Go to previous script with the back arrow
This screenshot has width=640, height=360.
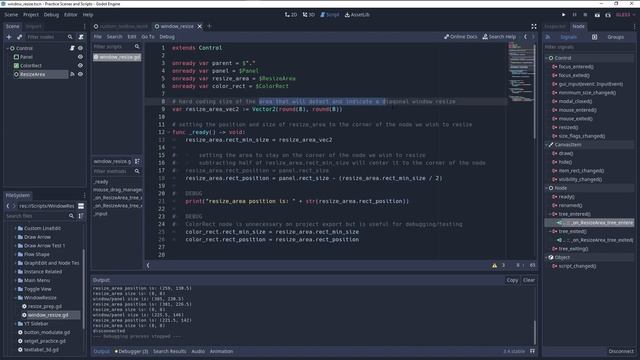tap(525, 37)
